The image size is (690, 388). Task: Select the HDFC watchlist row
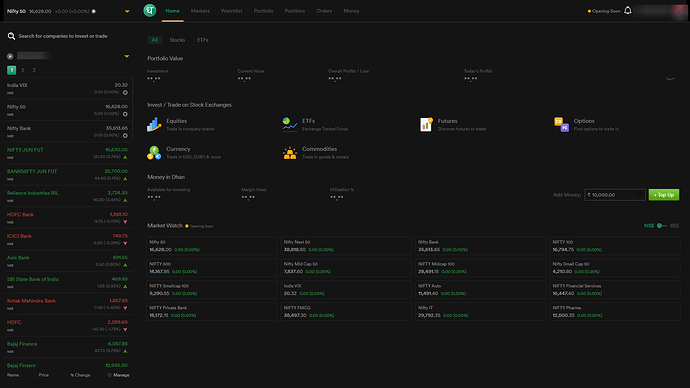(x=68, y=326)
